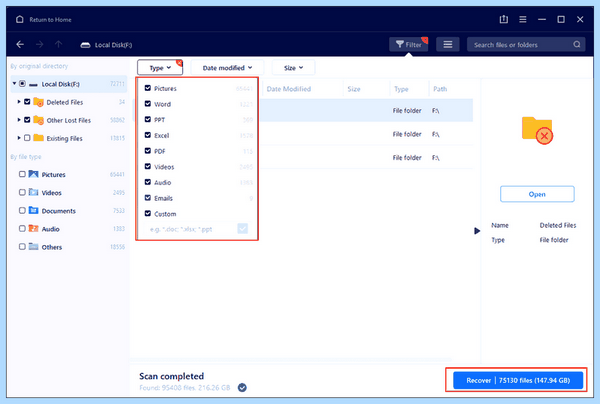Click the Existing Files folder icon
Image resolution: width=600 pixels, height=404 pixels.
(x=38, y=138)
